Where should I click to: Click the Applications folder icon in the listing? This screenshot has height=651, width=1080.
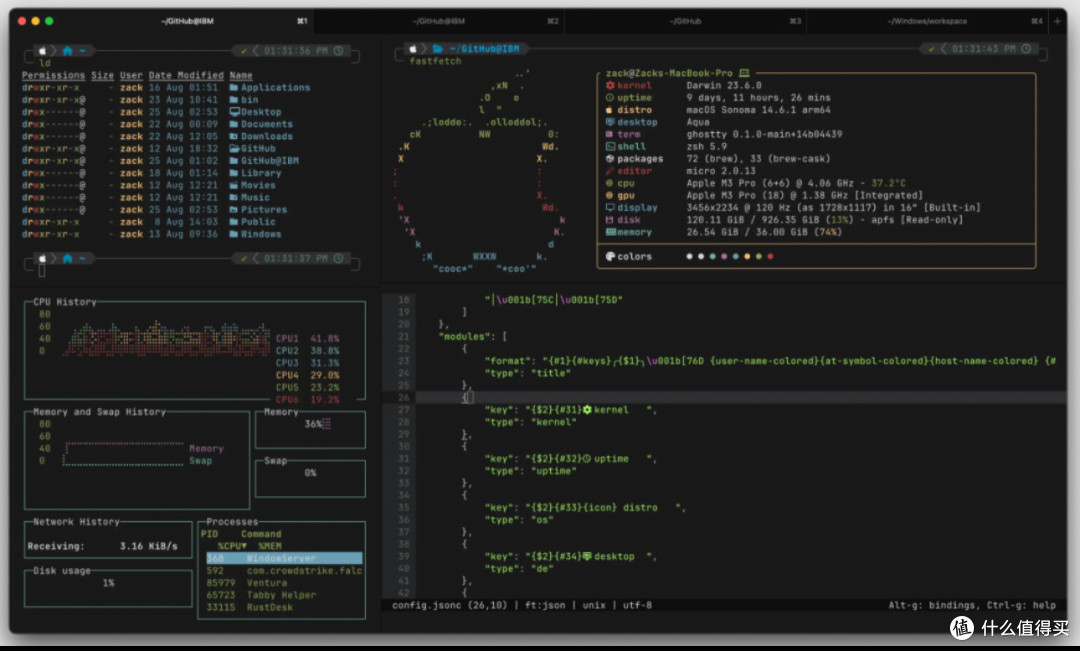coord(233,87)
